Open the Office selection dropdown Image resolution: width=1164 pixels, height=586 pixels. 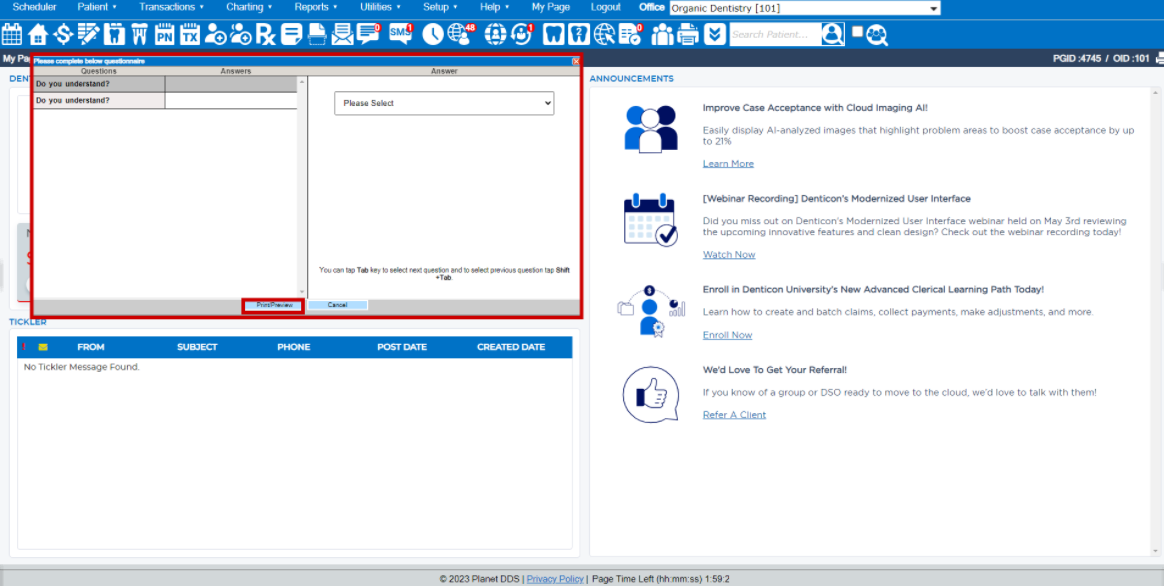[805, 8]
